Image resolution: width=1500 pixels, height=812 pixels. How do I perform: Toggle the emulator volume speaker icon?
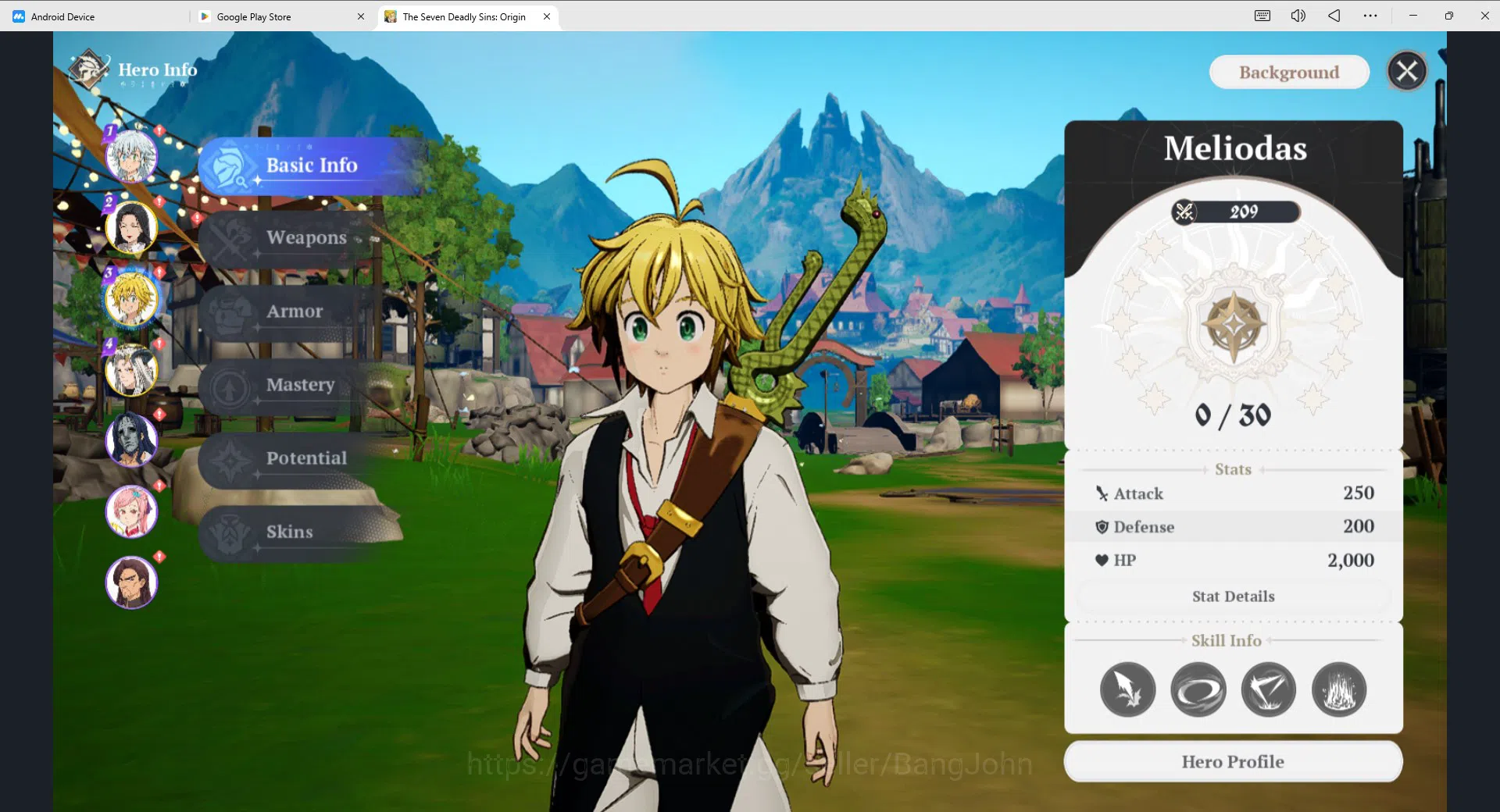pos(1298,16)
